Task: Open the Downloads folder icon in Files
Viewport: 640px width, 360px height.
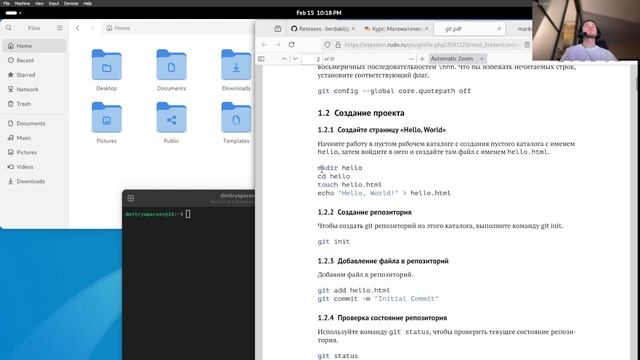Action: [236, 65]
